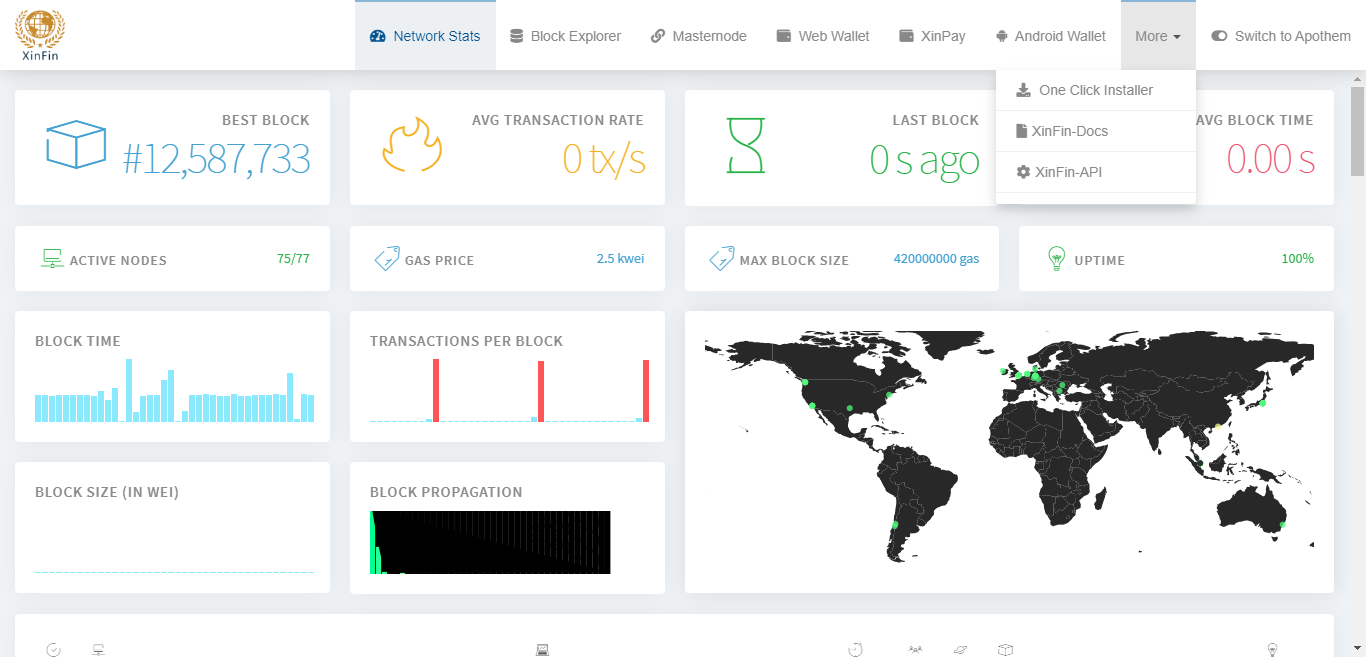The width and height of the screenshot is (1366, 657).
Task: Open the Web Wallet link
Action: (822, 36)
